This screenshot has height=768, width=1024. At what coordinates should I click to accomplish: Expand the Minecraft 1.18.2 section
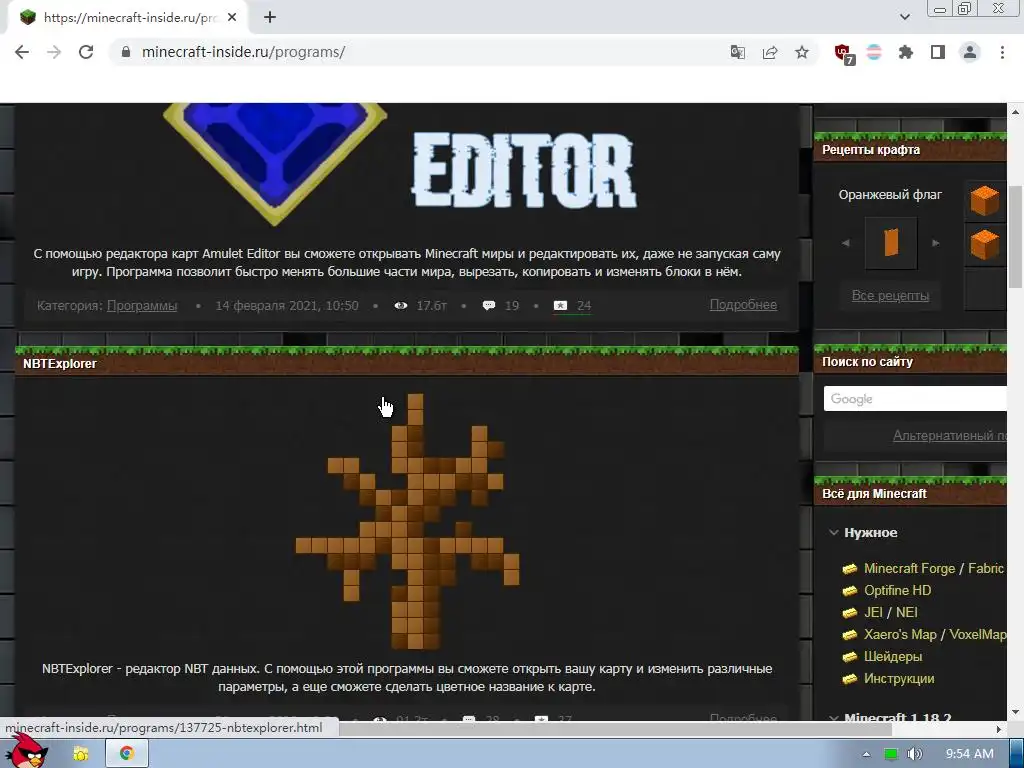[889, 717]
